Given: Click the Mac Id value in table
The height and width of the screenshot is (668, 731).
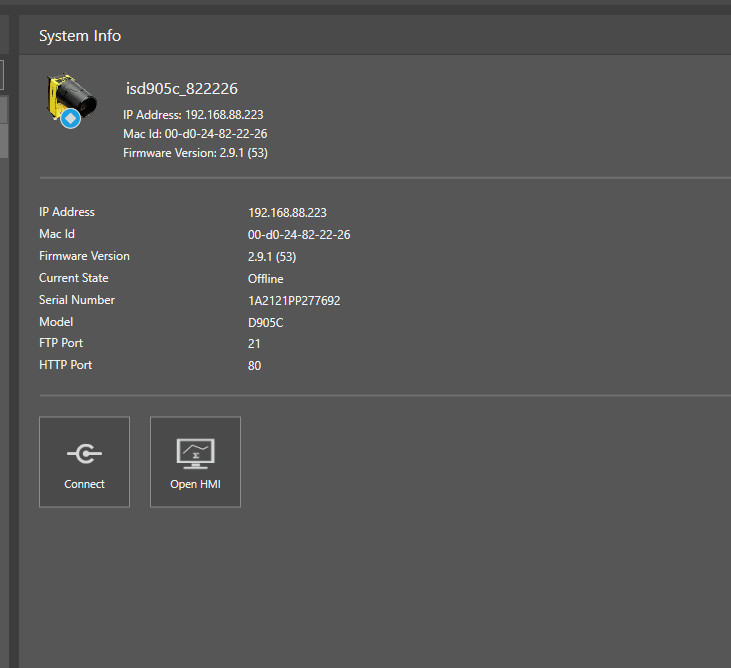Looking at the screenshot, I should (x=299, y=234).
